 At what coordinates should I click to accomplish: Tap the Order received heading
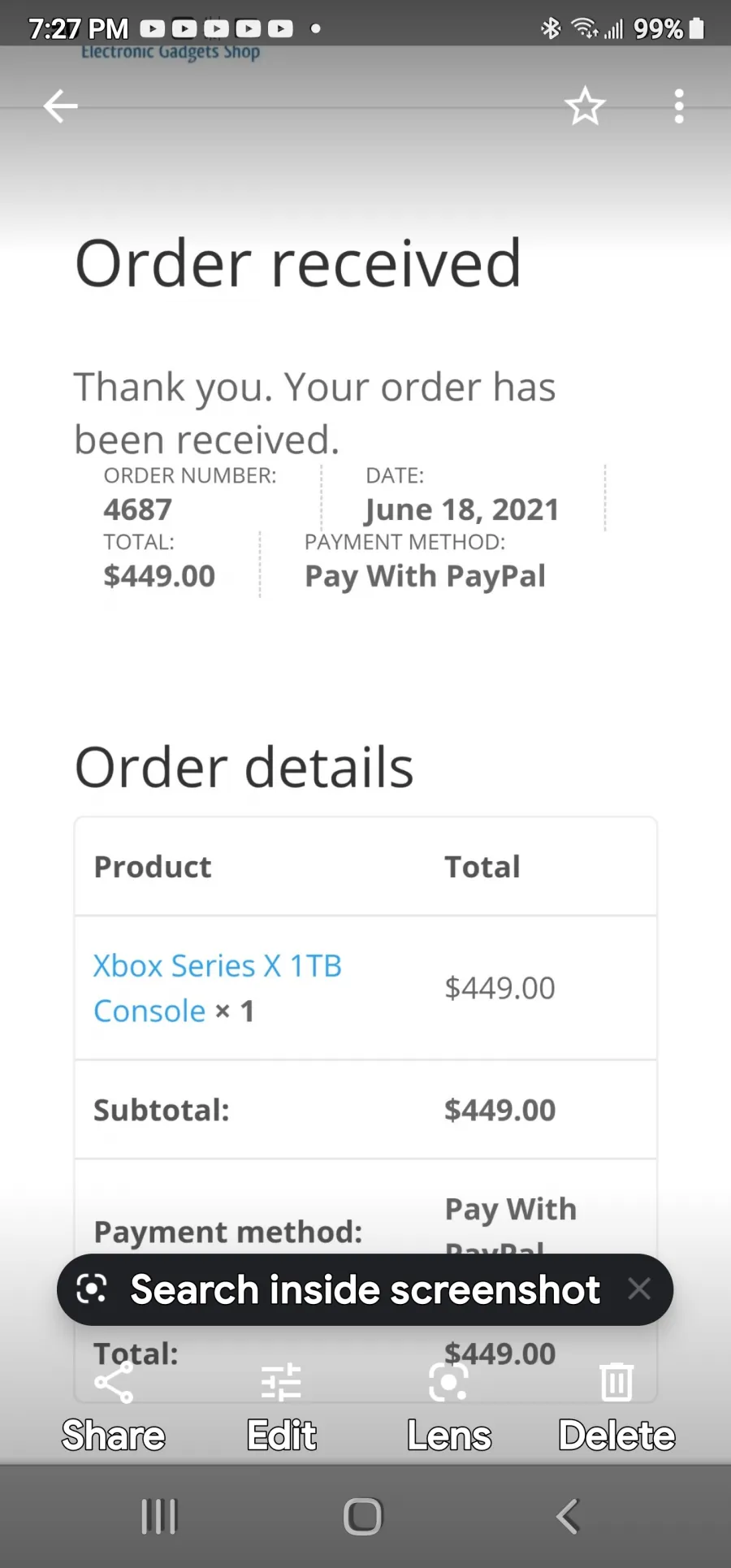(298, 263)
